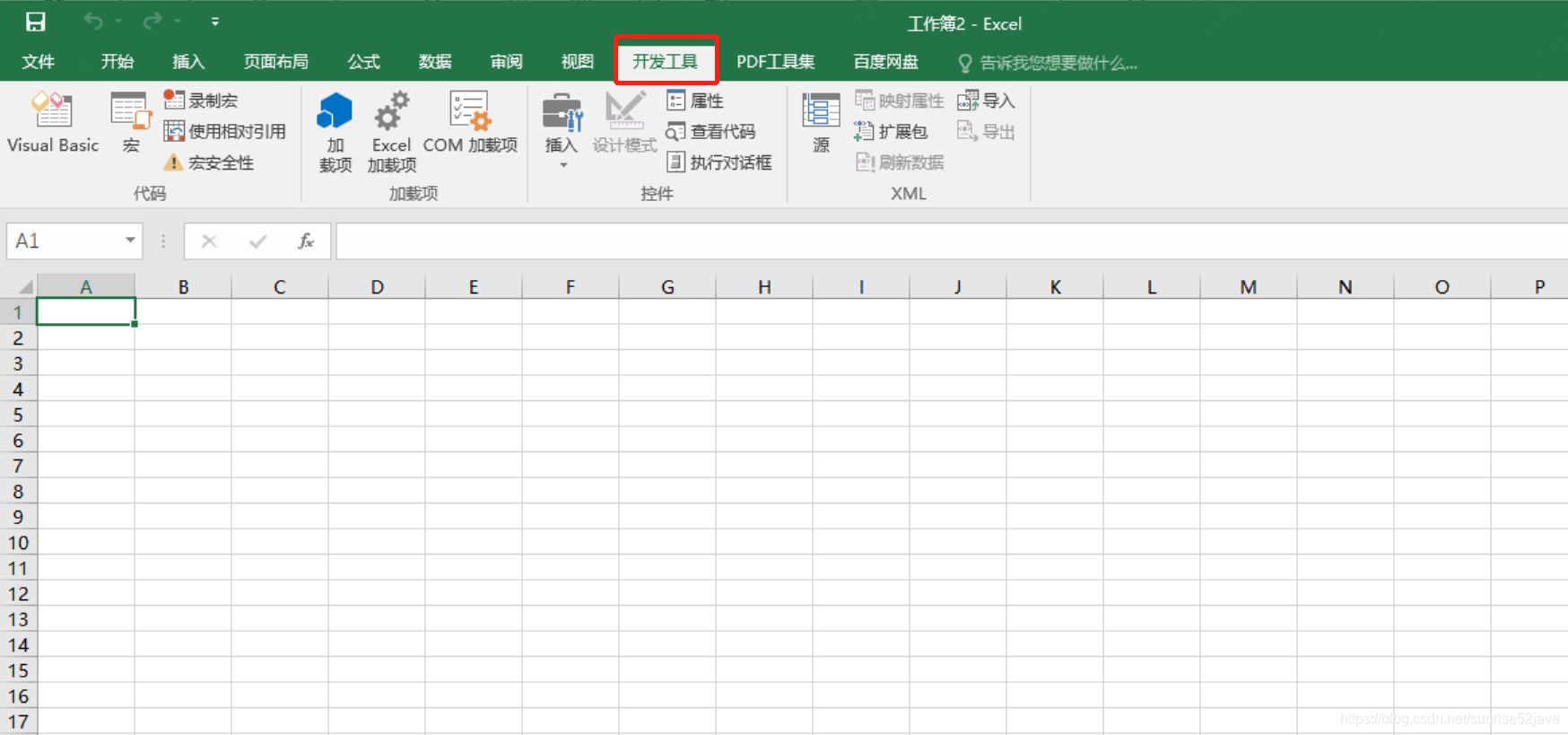Open the XML 源 source pane
The width and height of the screenshot is (1568, 735).
(x=821, y=123)
